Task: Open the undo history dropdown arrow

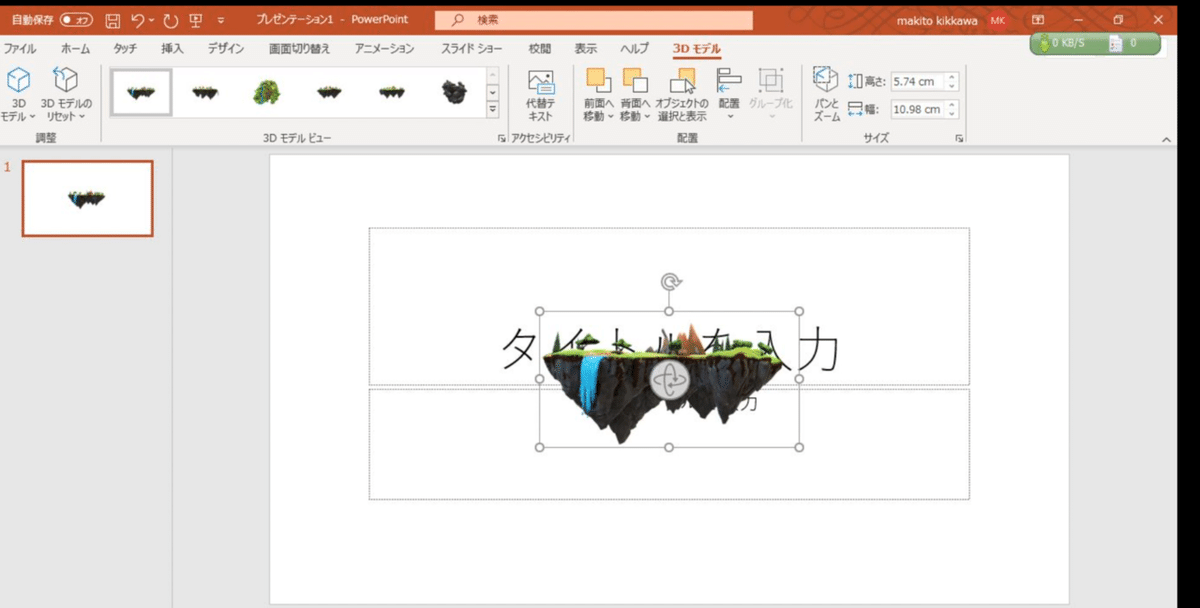Action: pos(151,20)
